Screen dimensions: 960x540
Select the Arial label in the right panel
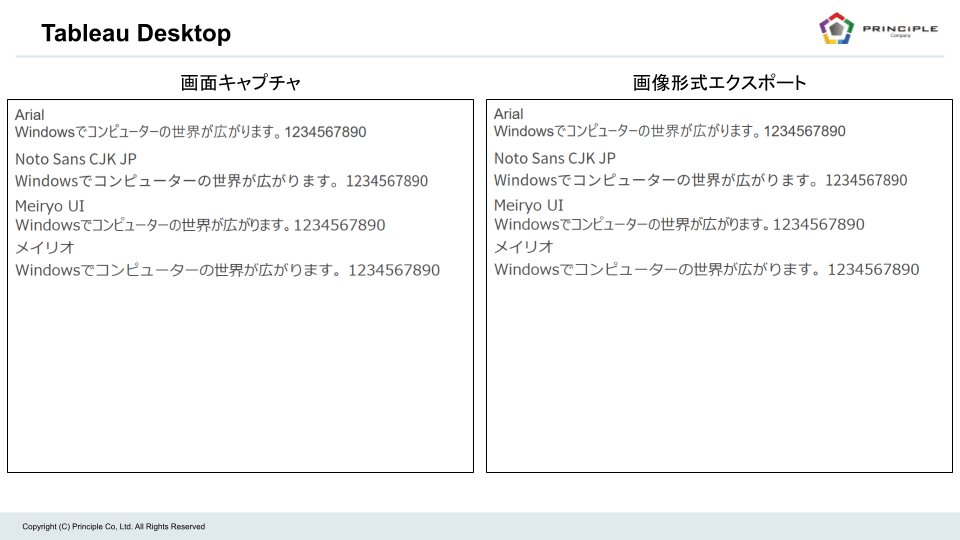click(x=509, y=114)
